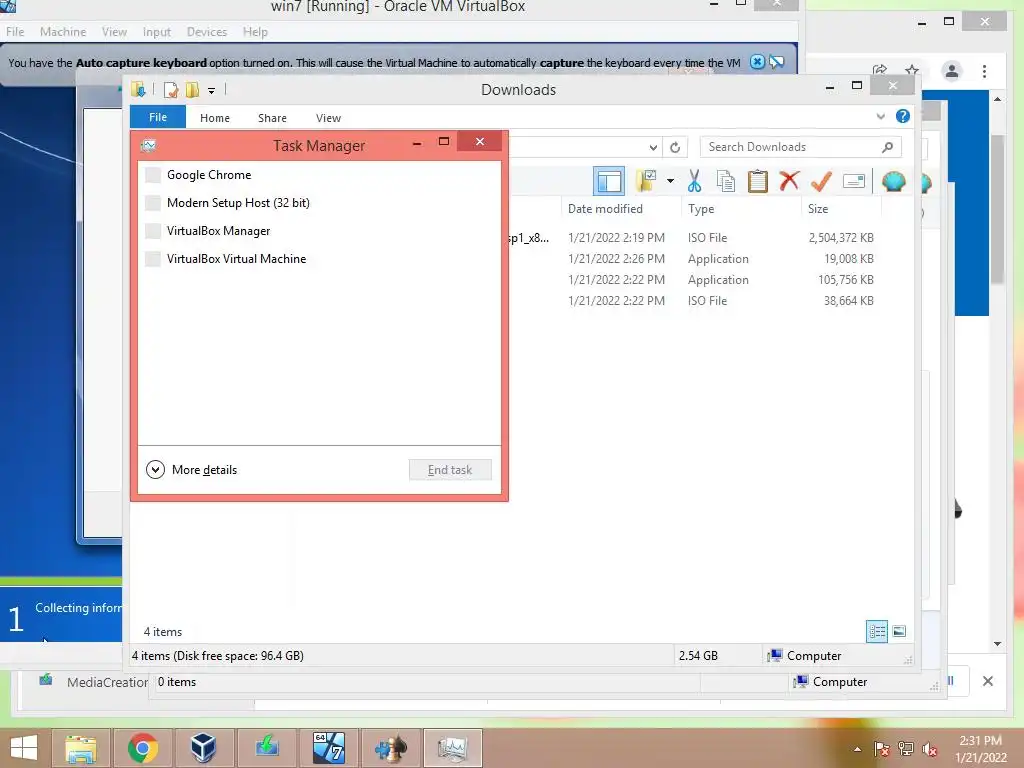
Task: Open VirtualBox Help menu
Action: [x=255, y=31]
